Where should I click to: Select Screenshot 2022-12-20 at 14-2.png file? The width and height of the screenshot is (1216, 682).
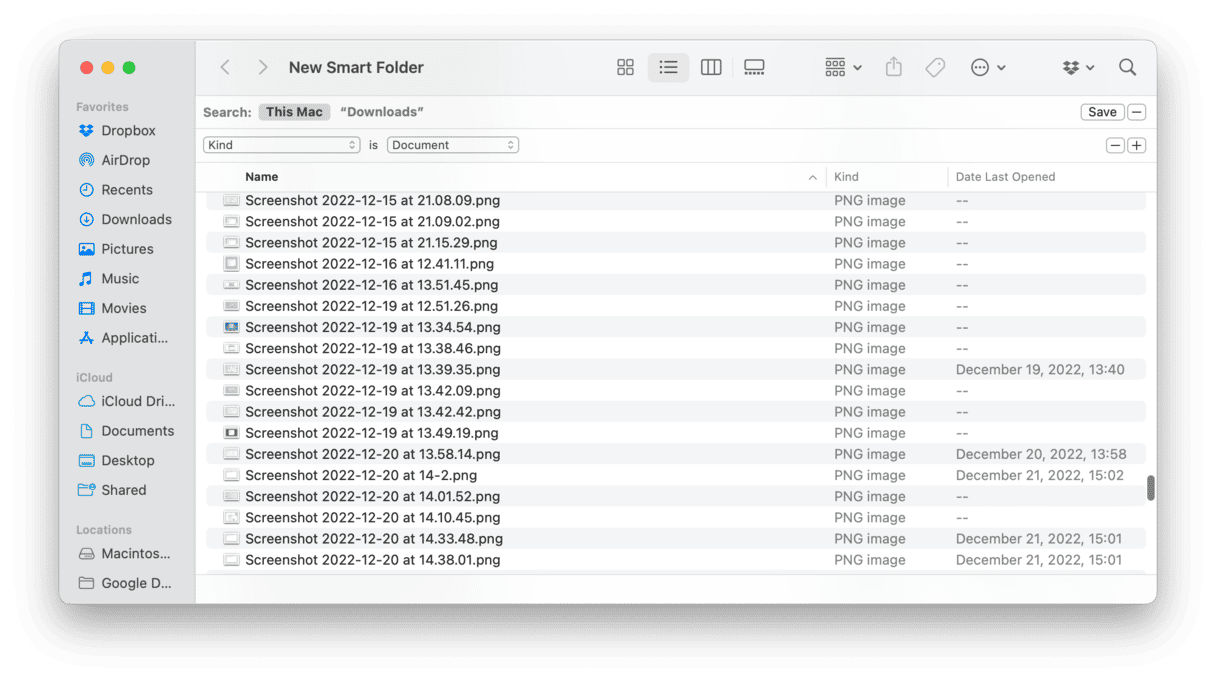[361, 475]
